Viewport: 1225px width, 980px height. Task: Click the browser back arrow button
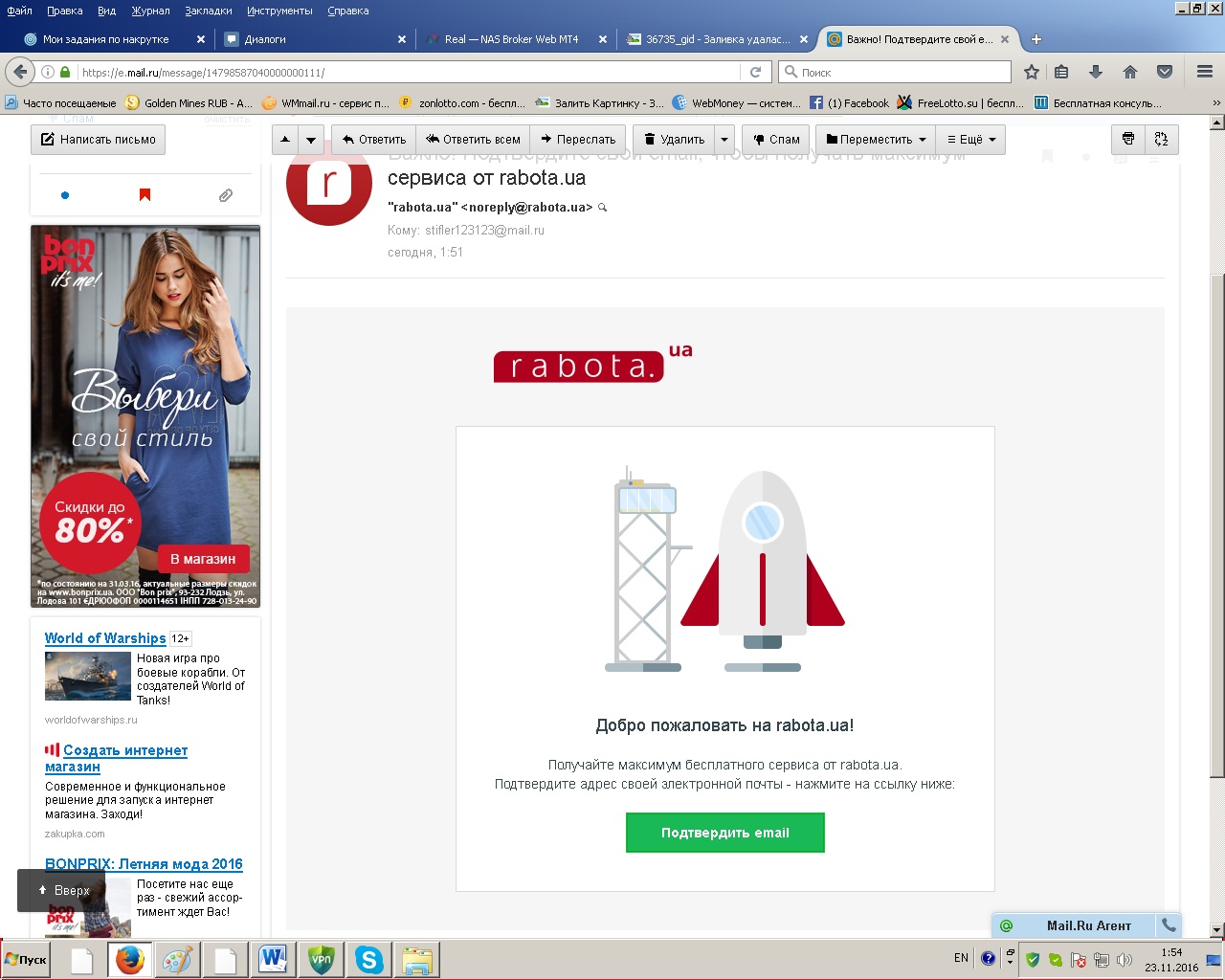[20, 72]
